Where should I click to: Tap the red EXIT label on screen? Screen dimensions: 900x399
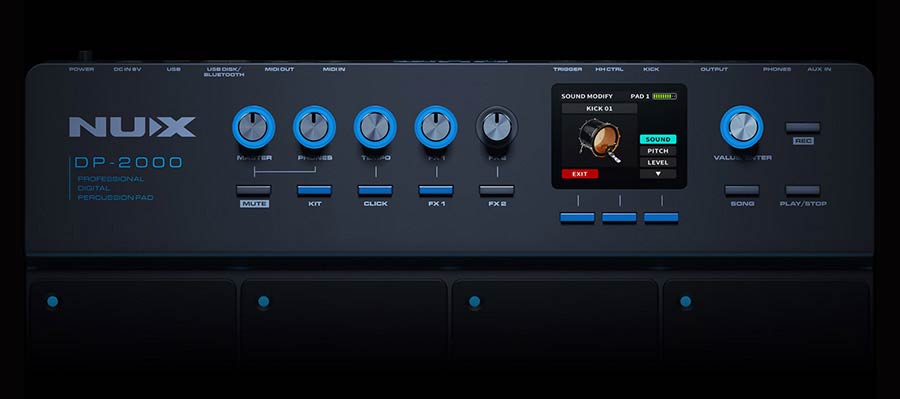point(580,173)
